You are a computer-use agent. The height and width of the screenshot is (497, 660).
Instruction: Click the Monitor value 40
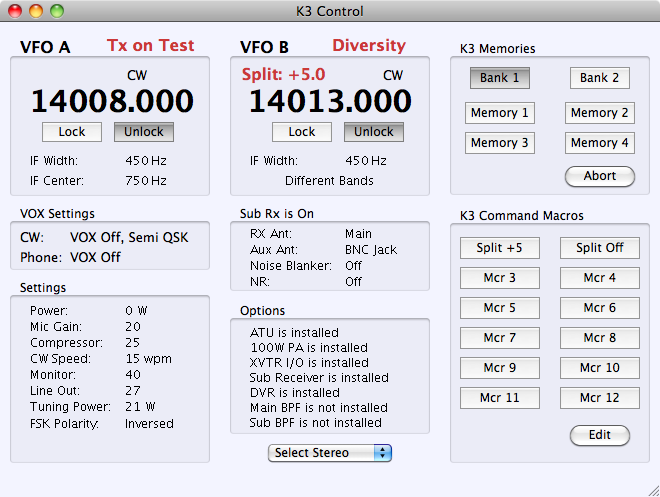coord(133,375)
